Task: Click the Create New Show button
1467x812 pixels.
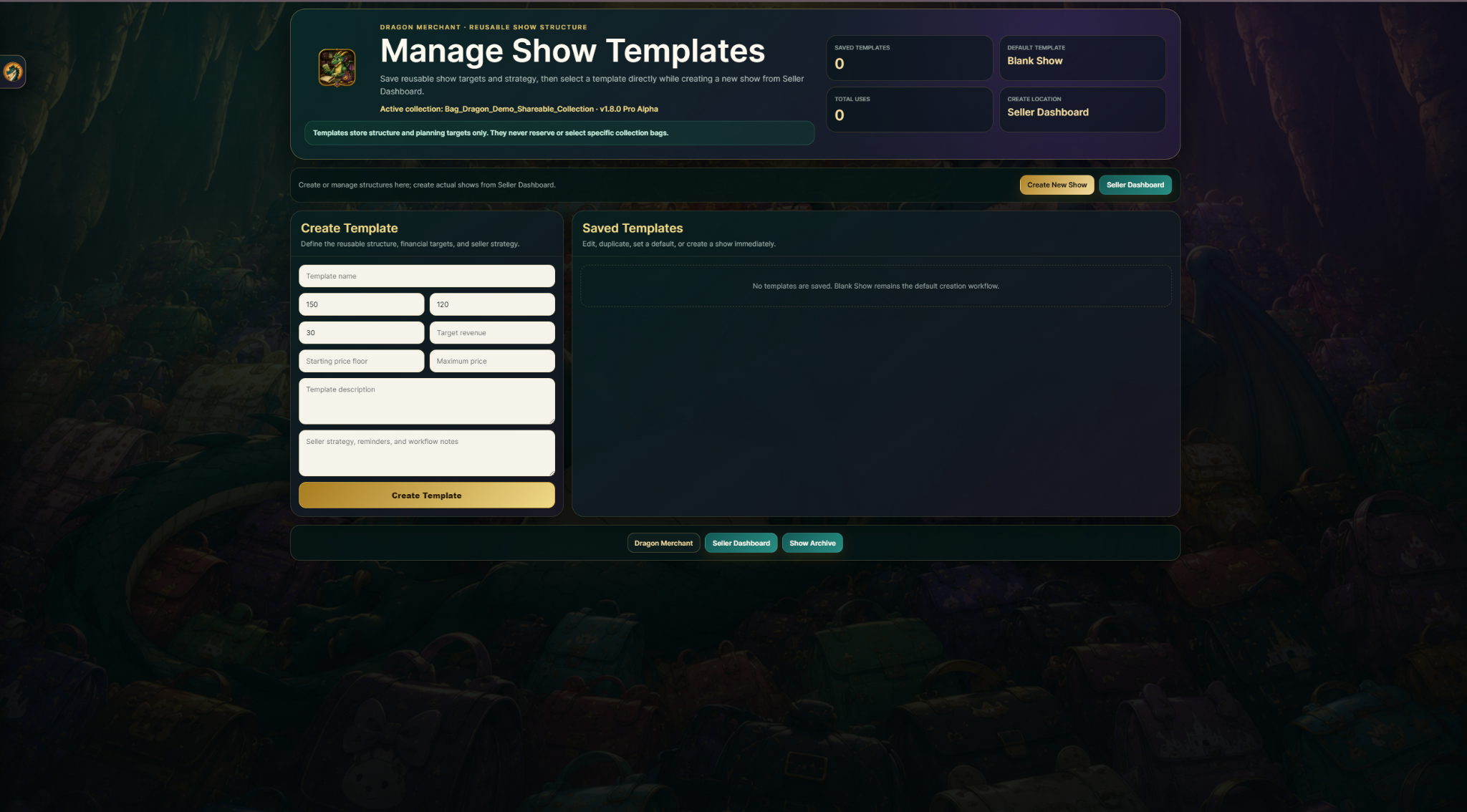Action: coord(1057,185)
